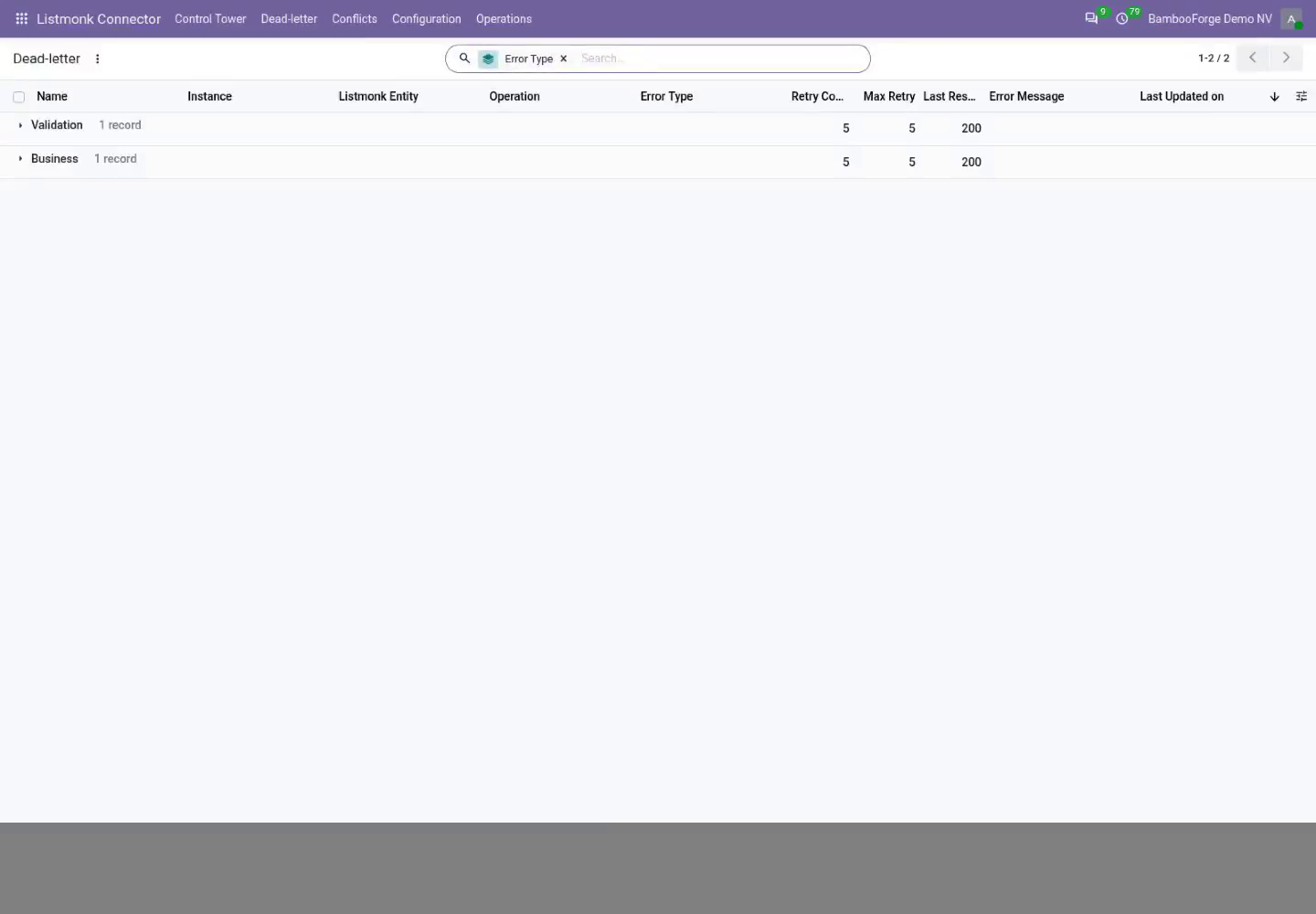Screen dimensions: 1316x914
Task: Open the Dead-letter actions kebab menu
Action: click(98, 58)
